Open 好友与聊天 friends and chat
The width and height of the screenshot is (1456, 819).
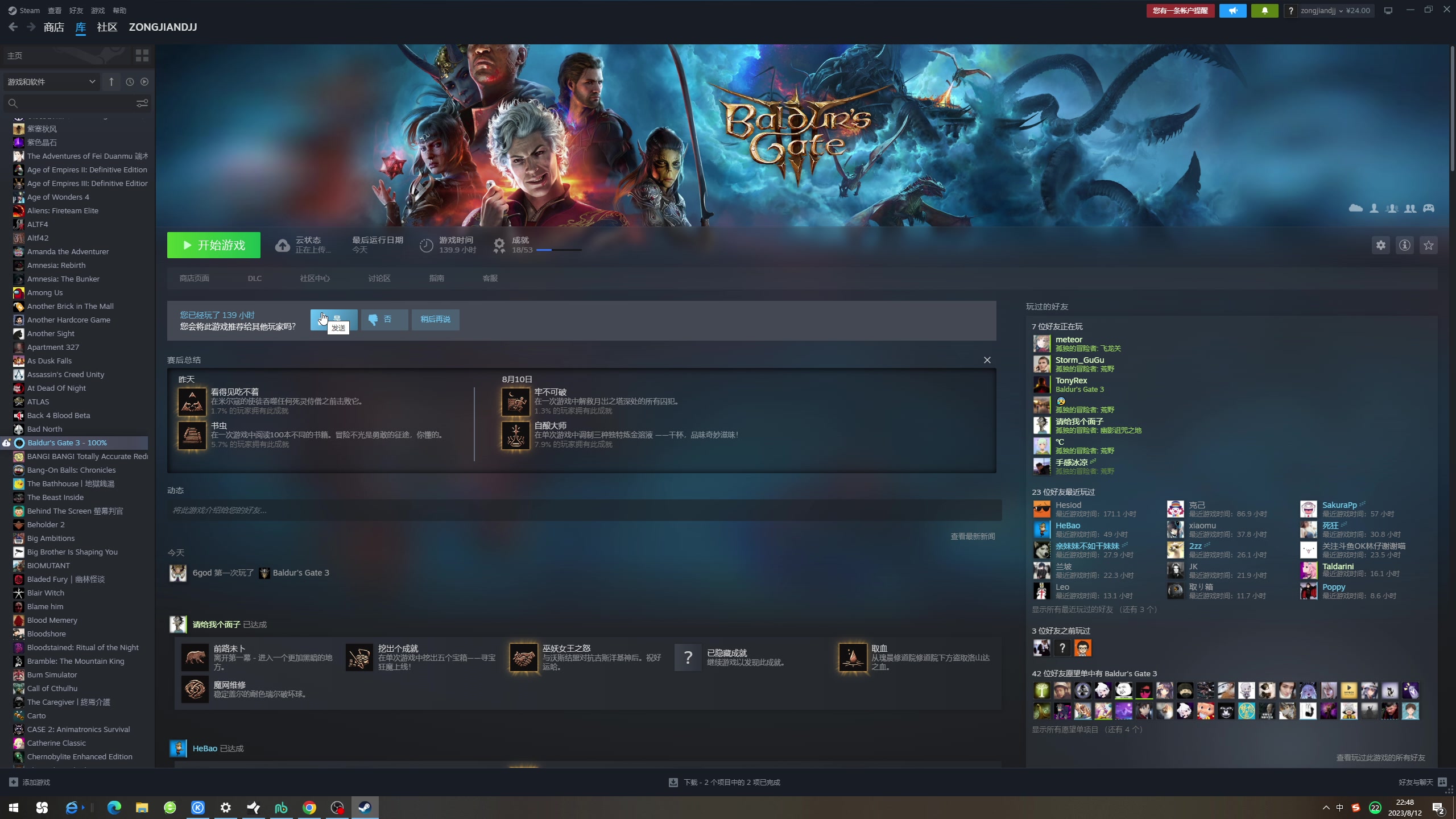click(1422, 782)
